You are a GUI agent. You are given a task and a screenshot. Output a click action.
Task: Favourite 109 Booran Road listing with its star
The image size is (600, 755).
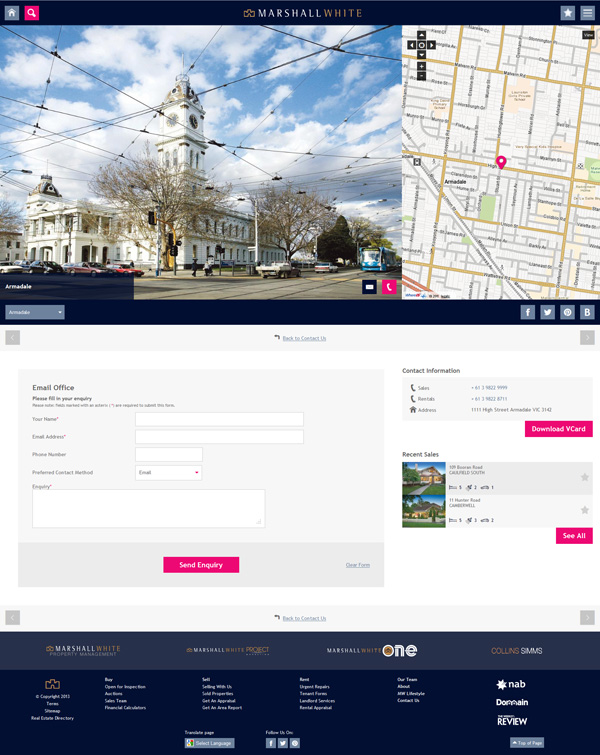(585, 477)
